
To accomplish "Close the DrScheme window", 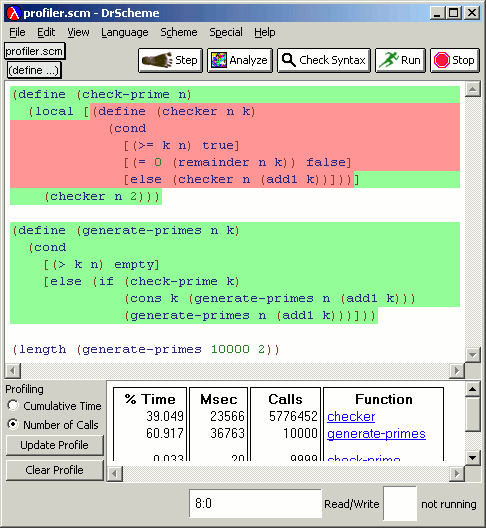I will (472, 13).
